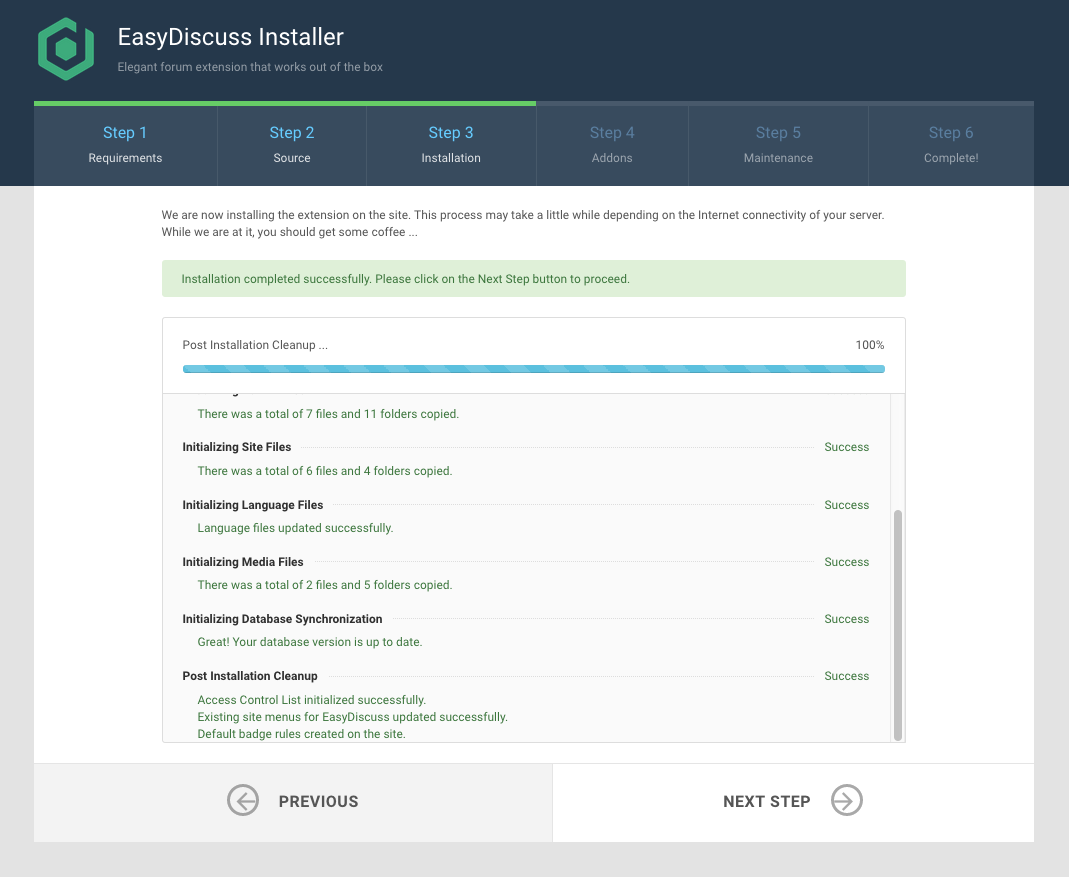This screenshot has width=1069, height=877.
Task: Click the installation log scrollbar thumb
Action: pos(898,625)
